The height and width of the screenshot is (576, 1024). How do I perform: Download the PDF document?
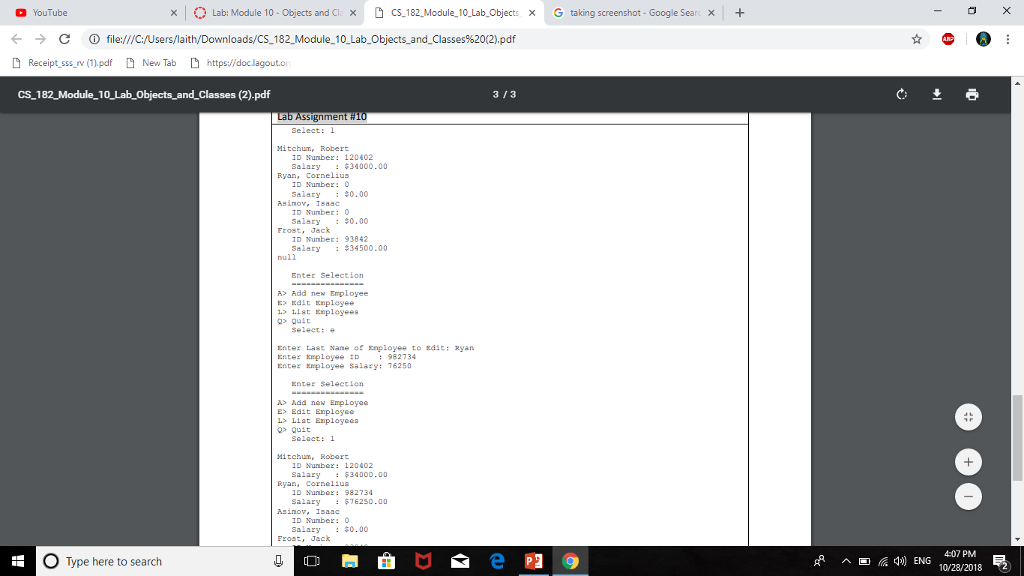click(937, 93)
